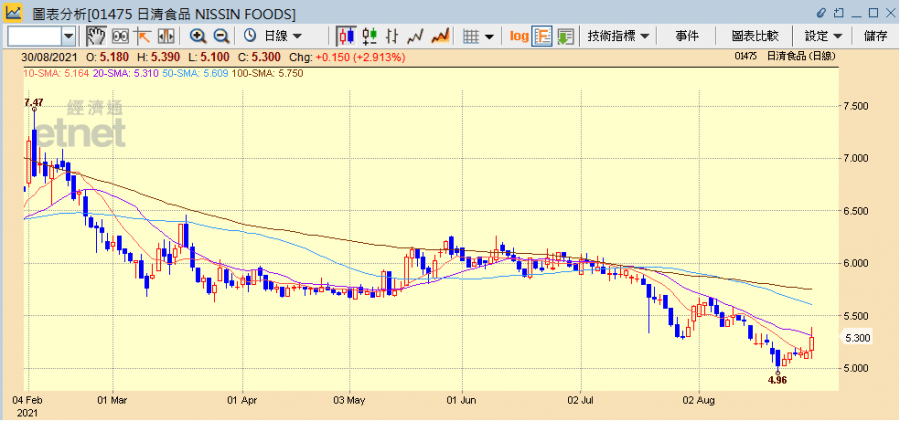This screenshot has width=900, height=421.
Task: Open the 日線 period dropdown
Action: pyautogui.click(x=273, y=36)
